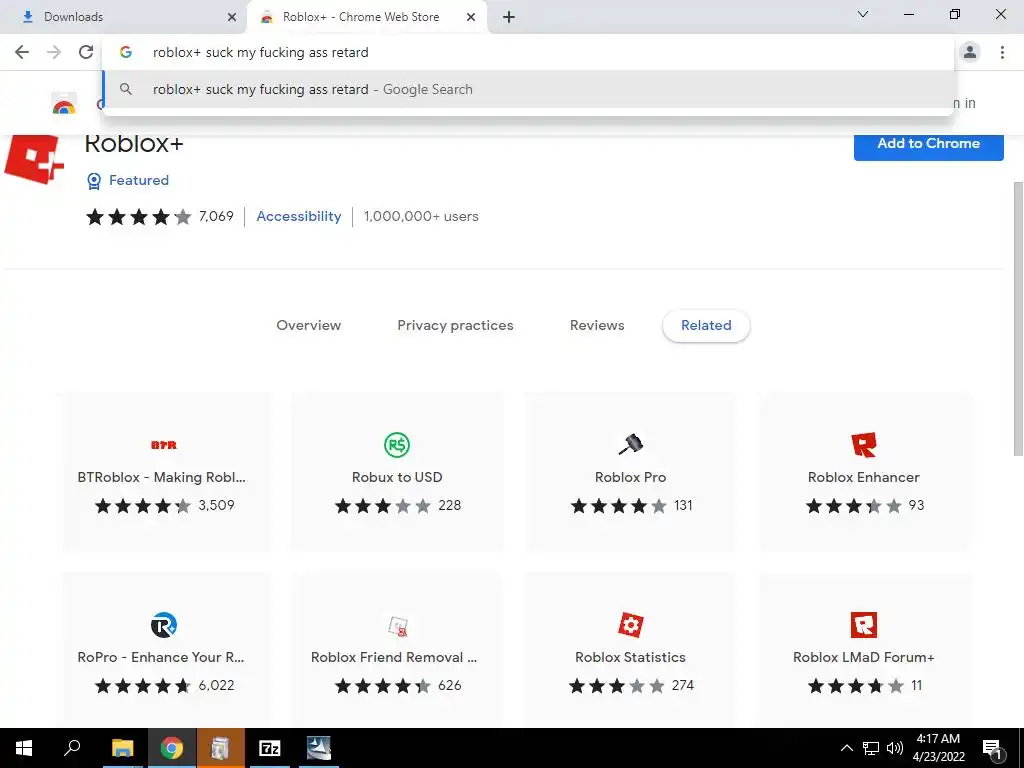Open the Chrome three-dot menu
Screen dimensions: 1024x768
tap(1002, 52)
